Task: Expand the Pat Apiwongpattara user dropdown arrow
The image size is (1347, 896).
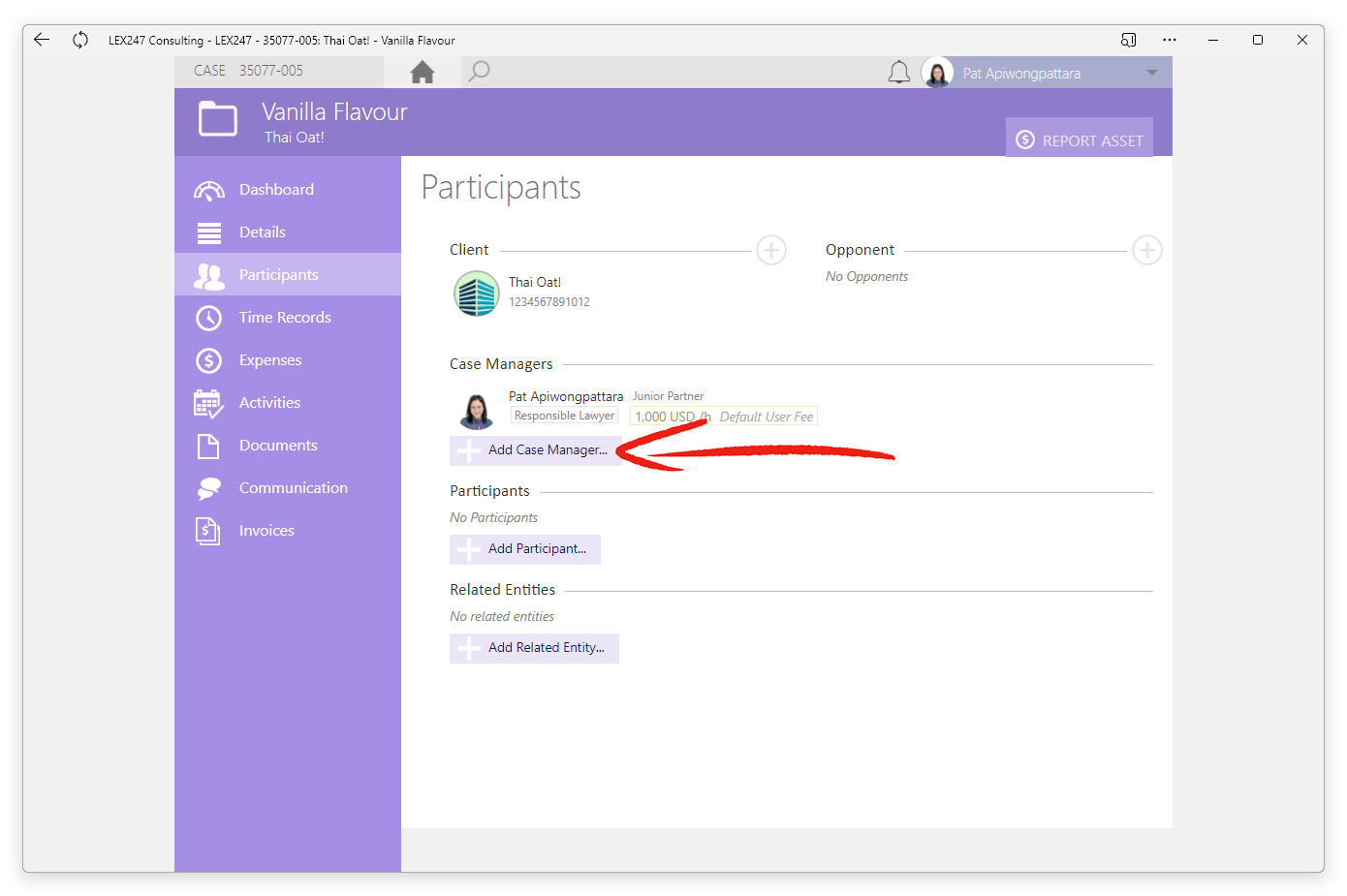Action: (x=1152, y=73)
